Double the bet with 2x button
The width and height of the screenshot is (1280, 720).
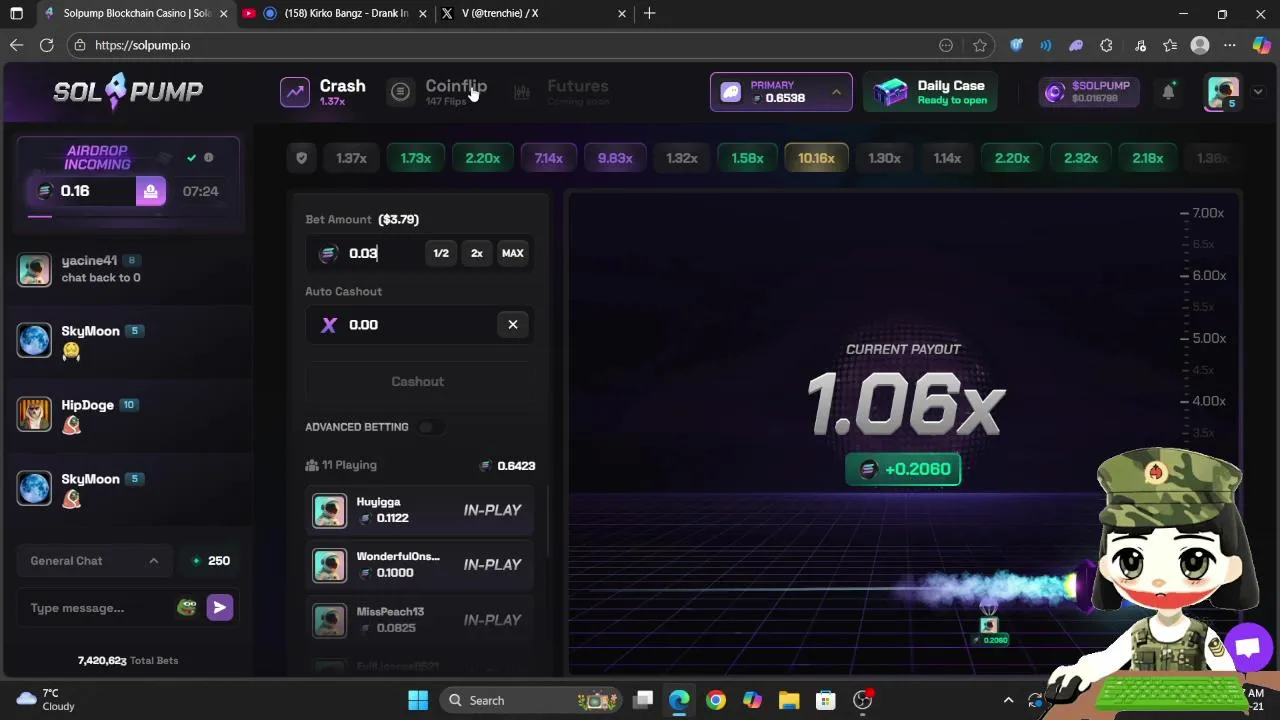point(477,253)
